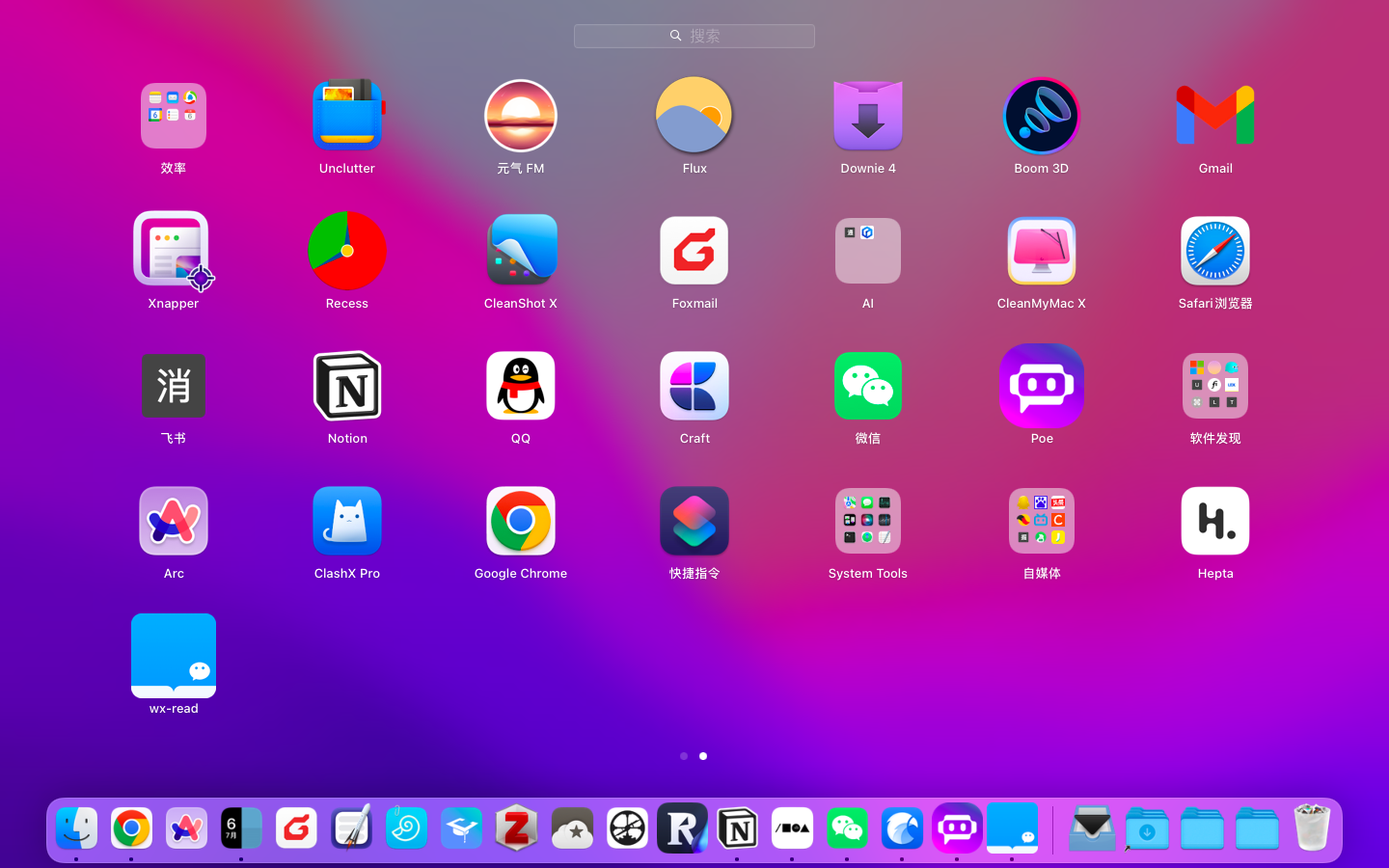Open the Gmail app
The image size is (1389, 868).
click(1215, 116)
